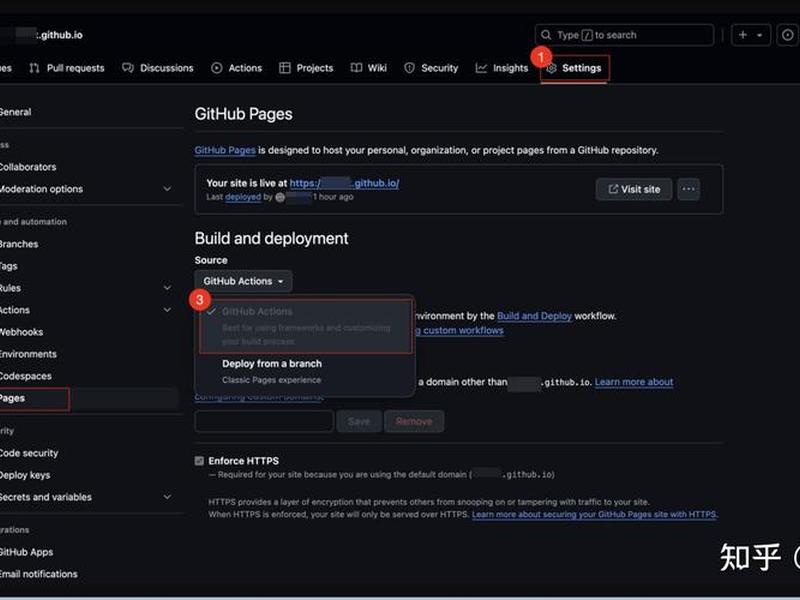
Task: Open Tags settings in sidebar
Action: click(x=9, y=266)
